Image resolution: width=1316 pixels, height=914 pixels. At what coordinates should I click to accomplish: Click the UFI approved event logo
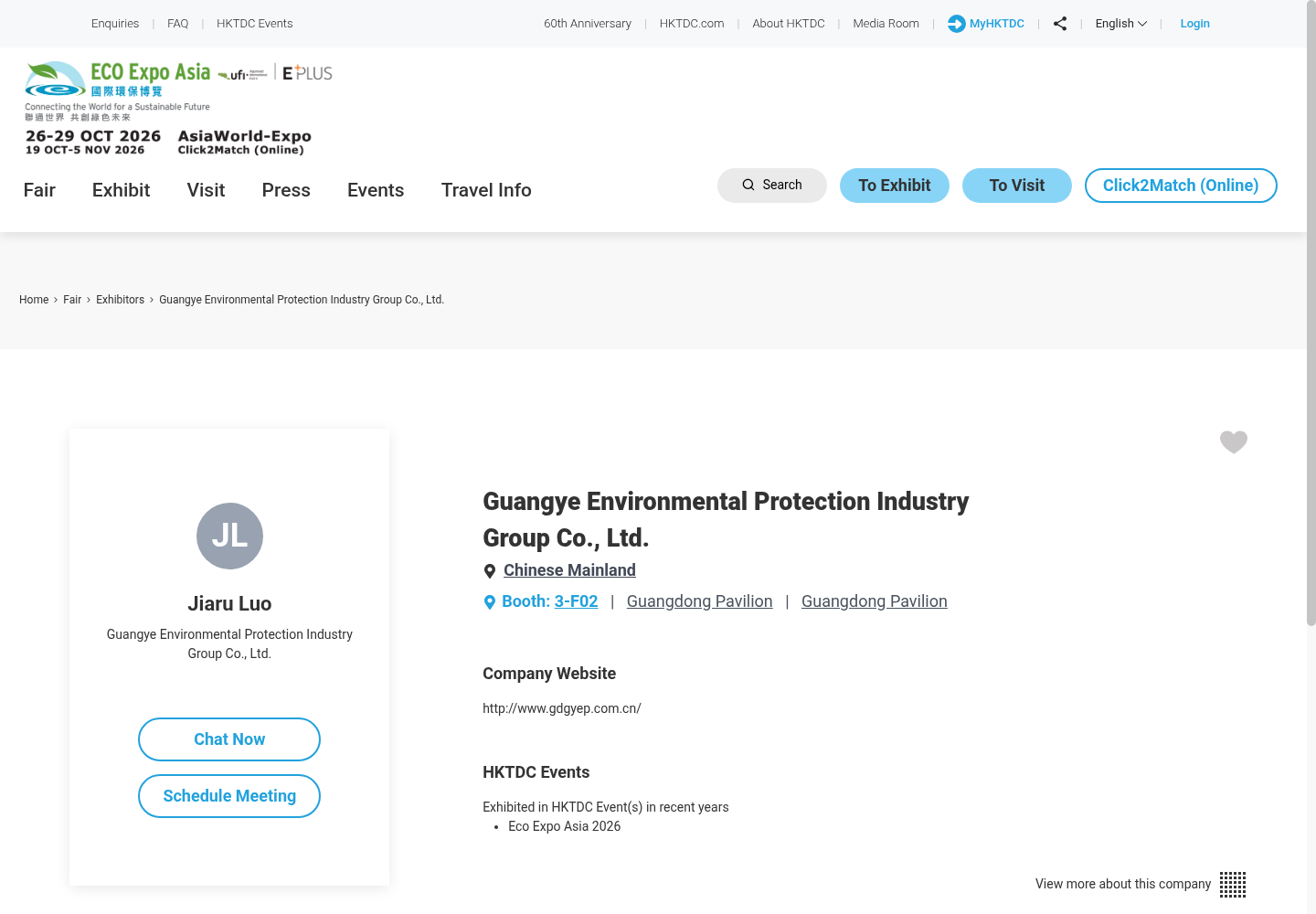pos(243,74)
